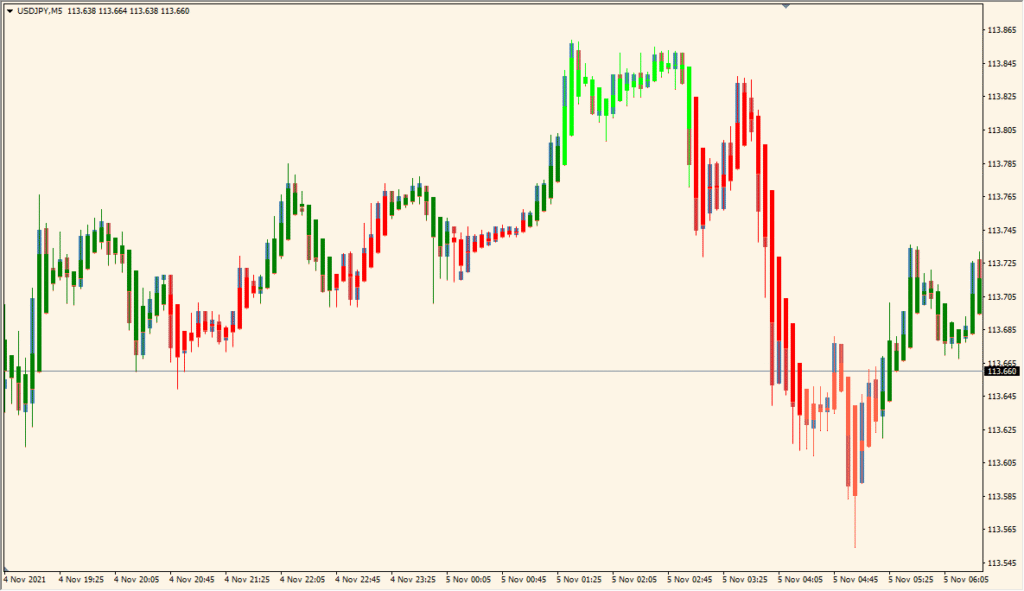
Task: Click the 113.805 price scale label
Action: [x=1002, y=130]
